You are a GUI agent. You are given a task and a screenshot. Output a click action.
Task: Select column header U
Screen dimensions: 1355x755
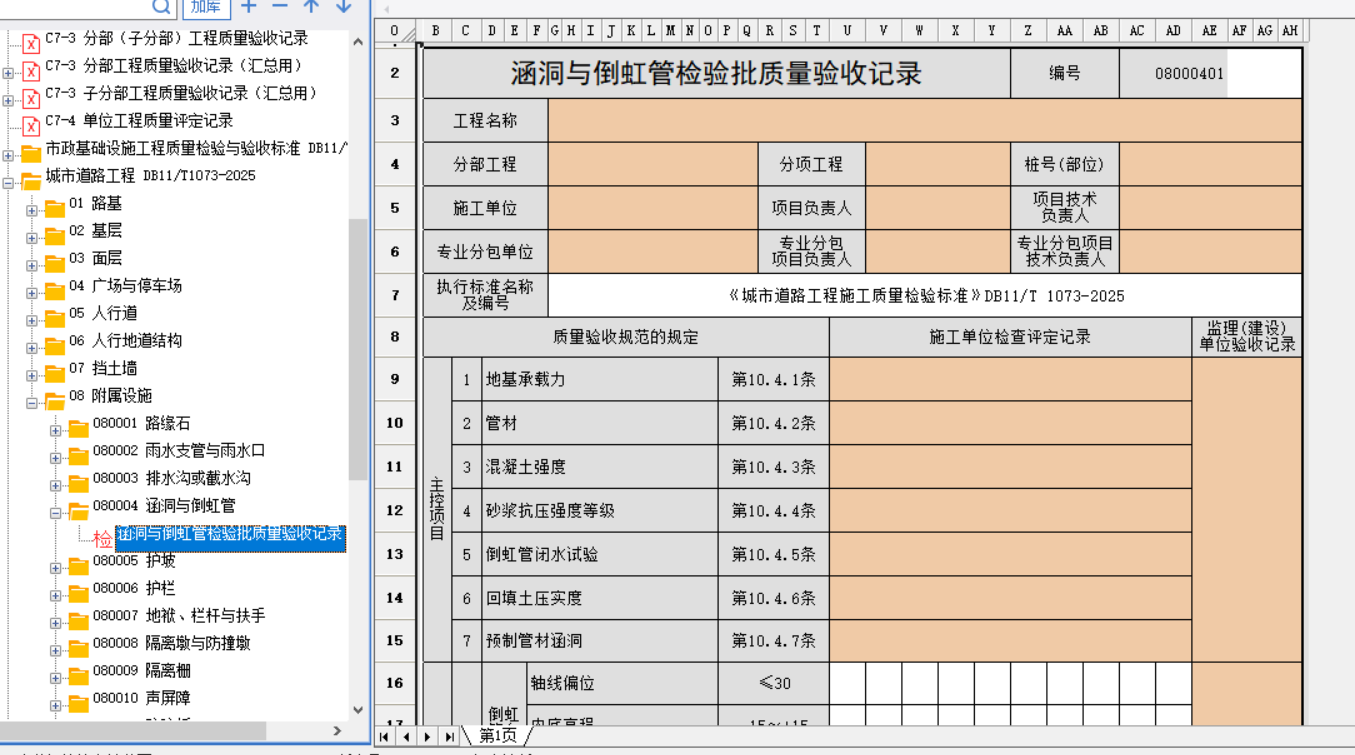click(x=847, y=31)
